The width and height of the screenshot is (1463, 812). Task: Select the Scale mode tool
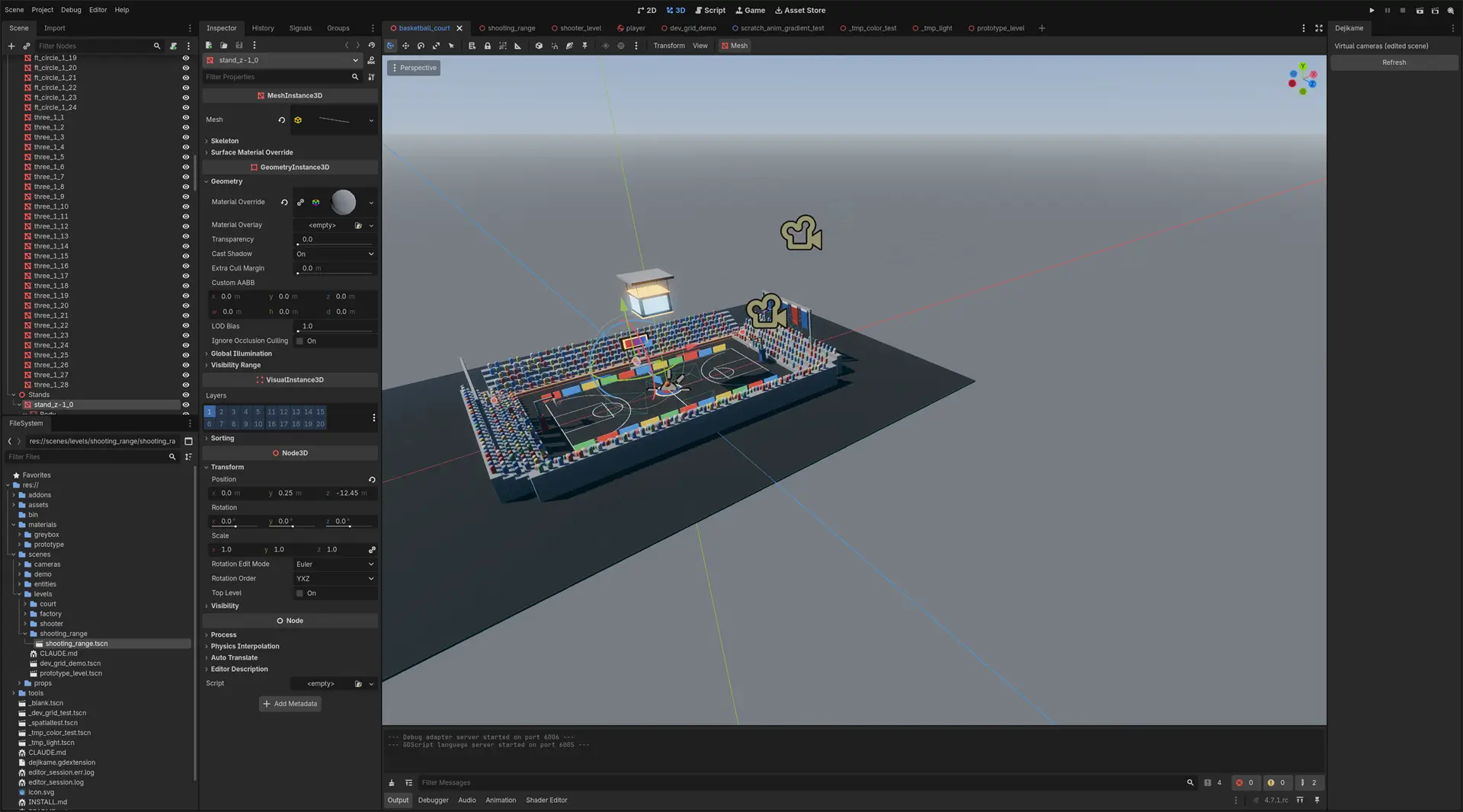click(x=436, y=46)
